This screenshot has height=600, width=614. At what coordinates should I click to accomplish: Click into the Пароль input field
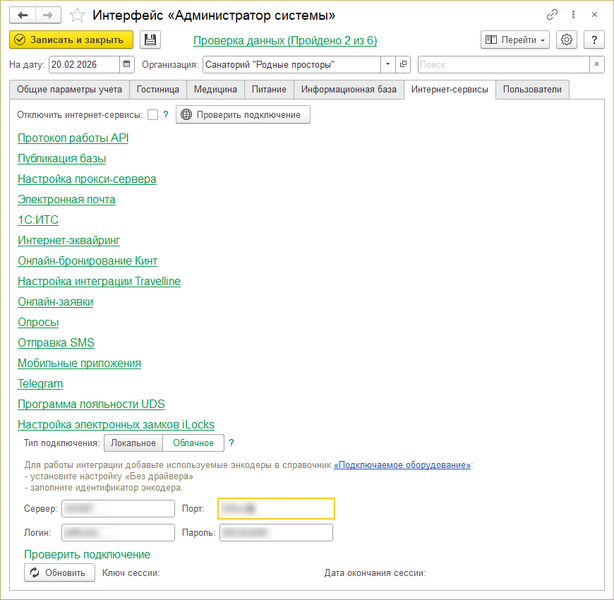click(x=276, y=533)
